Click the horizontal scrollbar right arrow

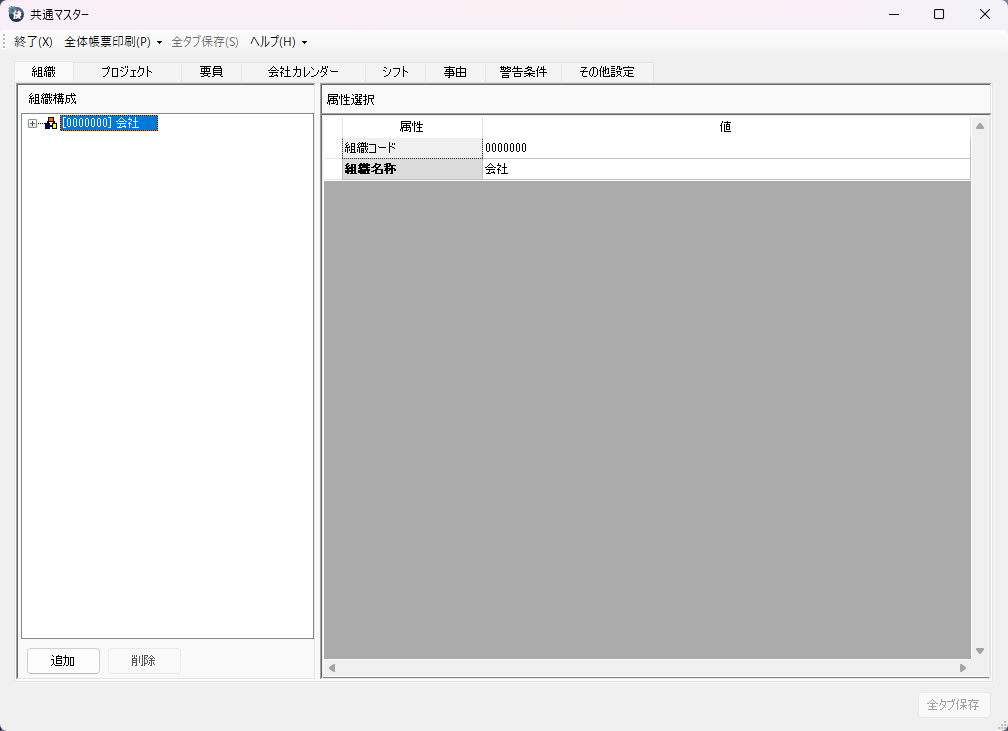click(962, 668)
